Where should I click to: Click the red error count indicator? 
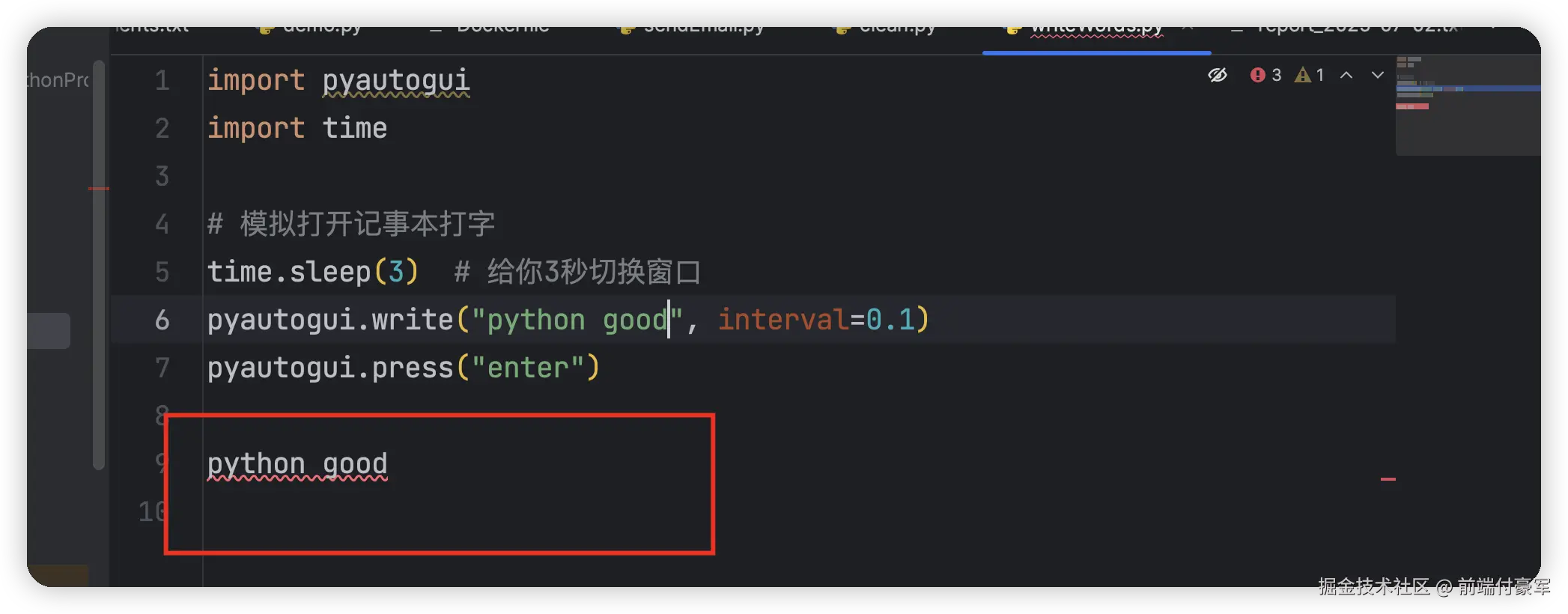point(1265,75)
